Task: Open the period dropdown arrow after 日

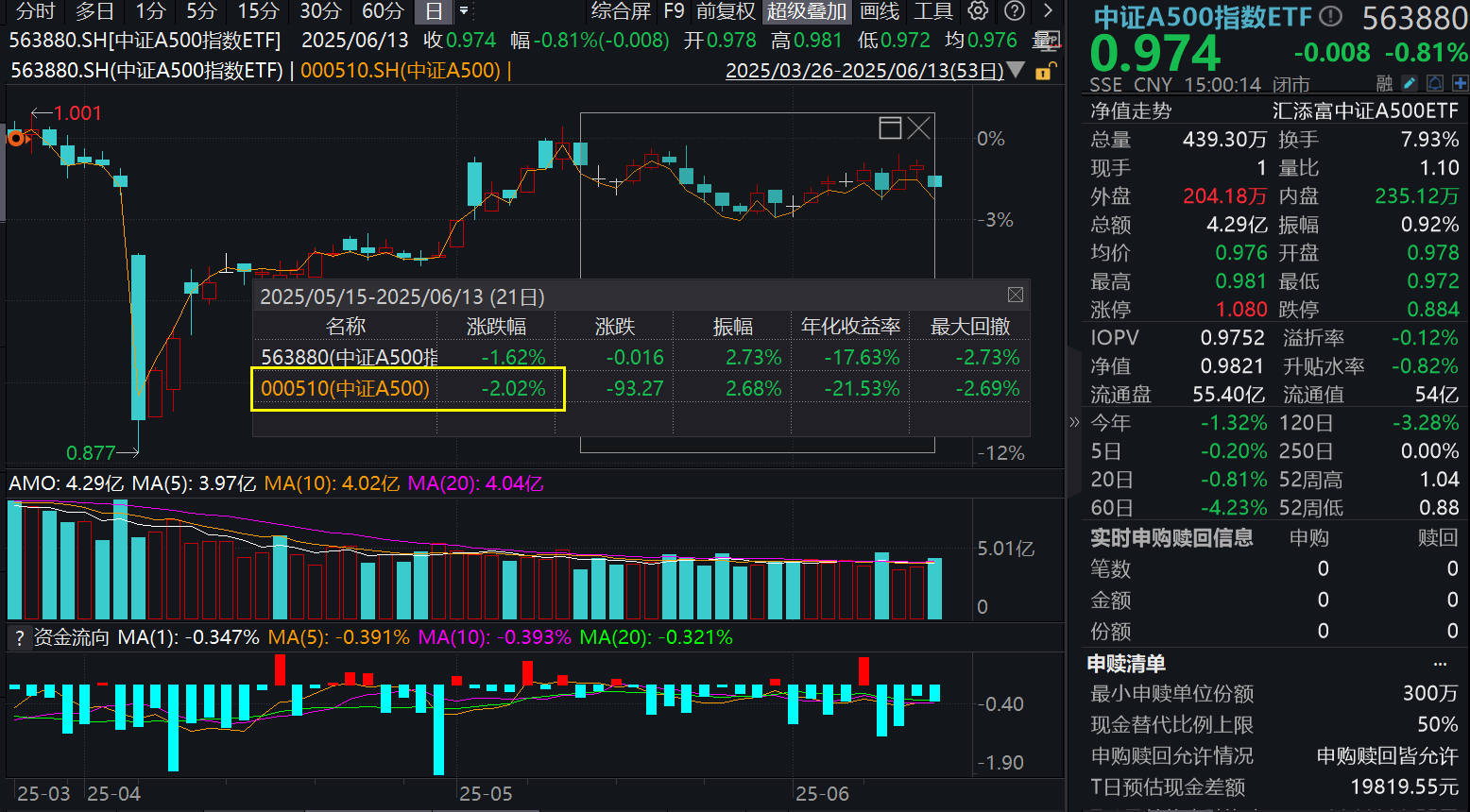Action: point(464,11)
